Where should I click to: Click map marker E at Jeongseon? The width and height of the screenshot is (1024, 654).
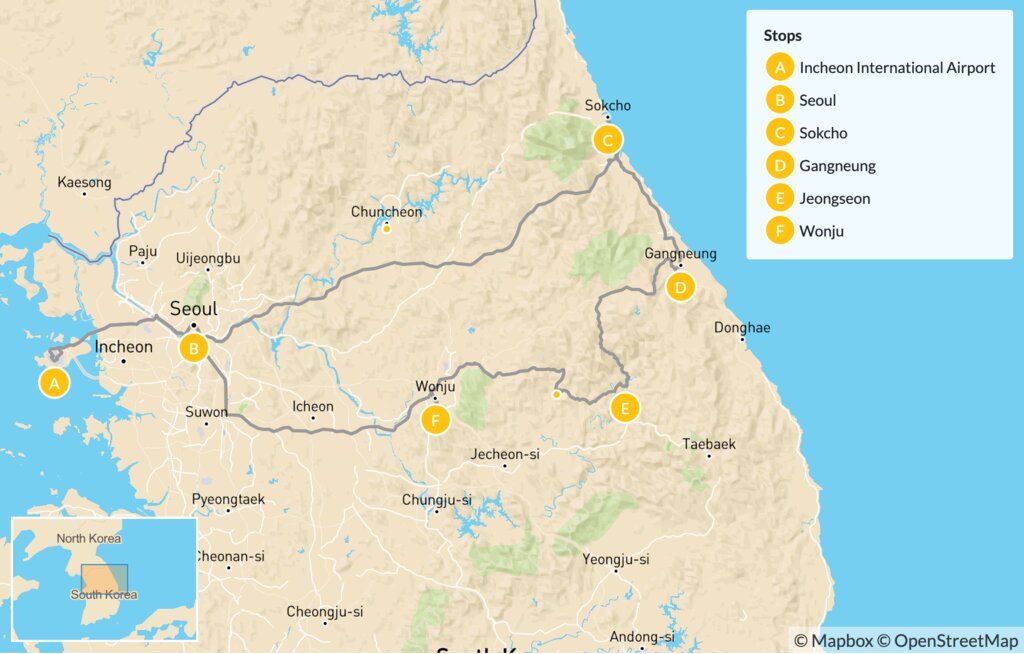tap(624, 407)
